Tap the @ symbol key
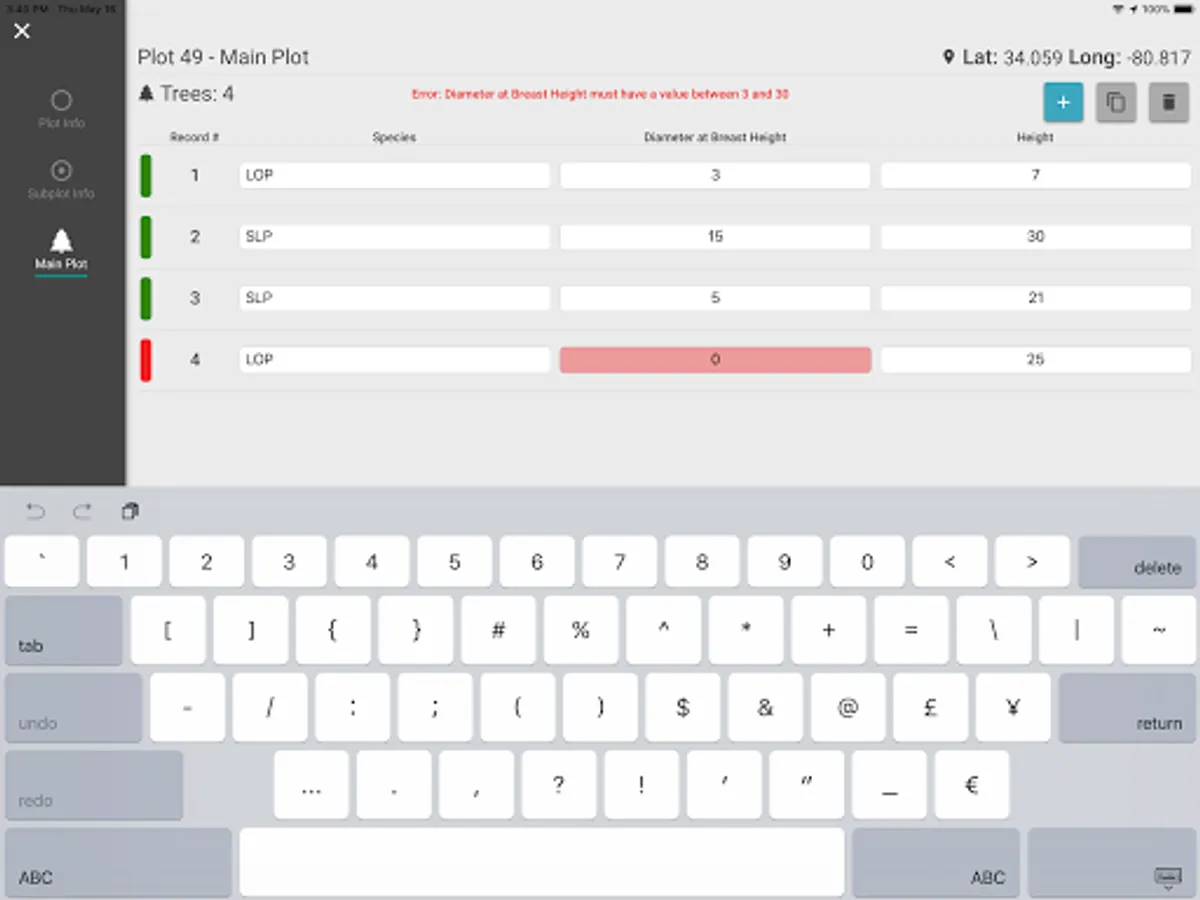This screenshot has height=900, width=1200. point(848,708)
